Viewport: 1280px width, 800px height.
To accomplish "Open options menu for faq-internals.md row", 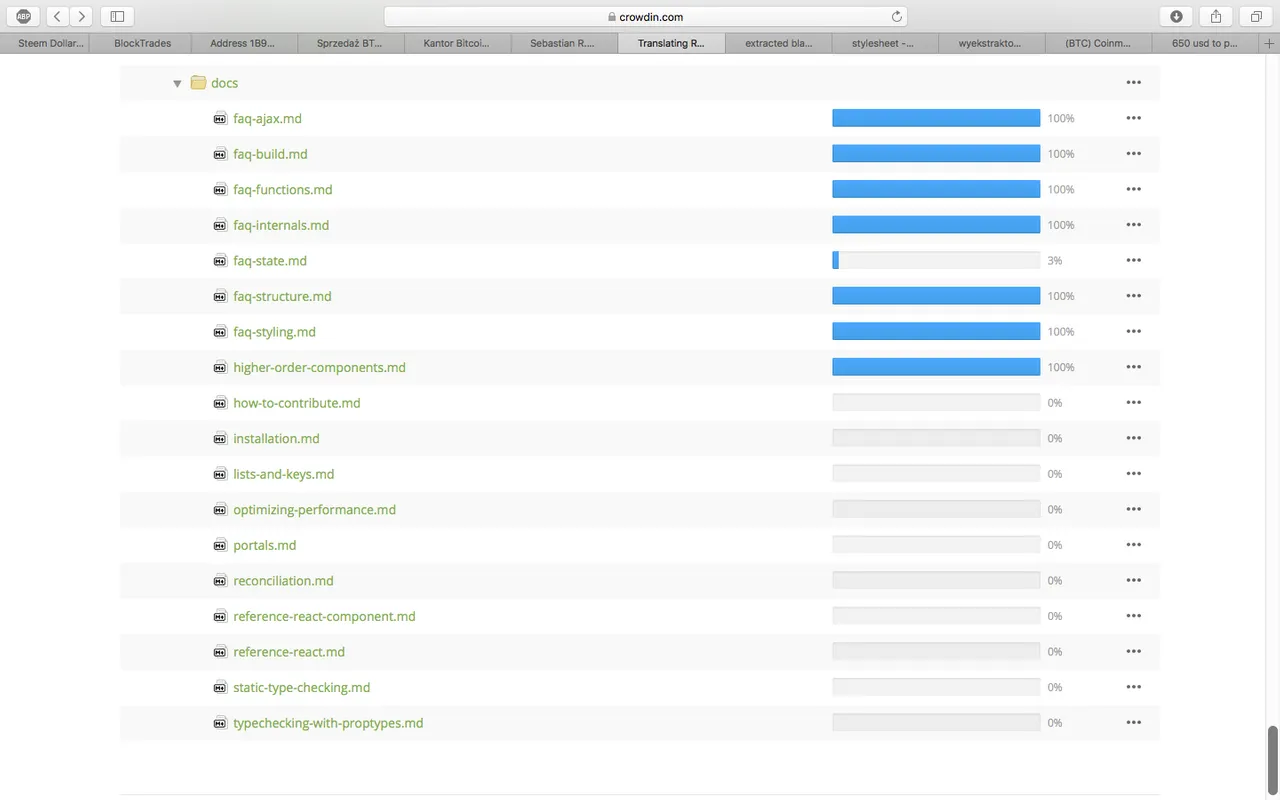I will [1133, 225].
